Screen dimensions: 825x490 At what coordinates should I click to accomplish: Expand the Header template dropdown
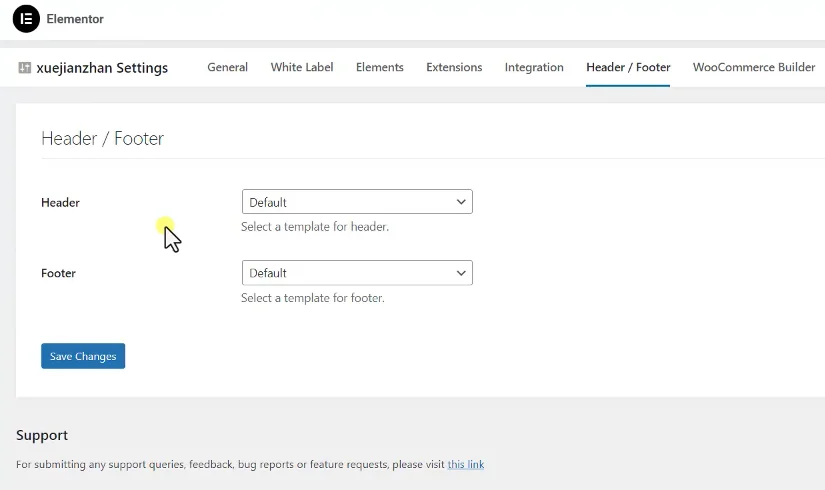click(x=357, y=202)
